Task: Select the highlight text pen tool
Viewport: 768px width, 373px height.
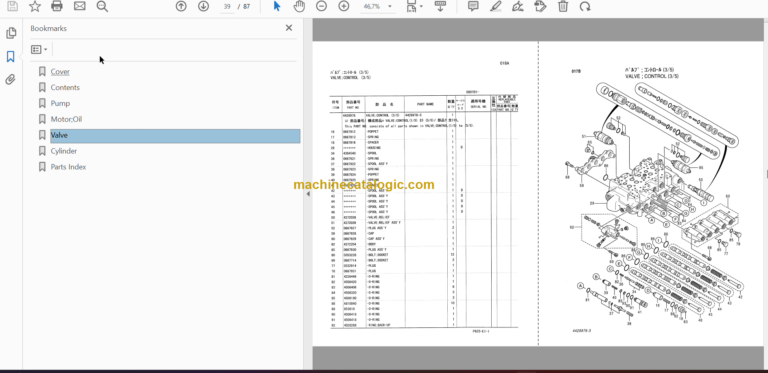Action: pyautogui.click(x=496, y=6)
